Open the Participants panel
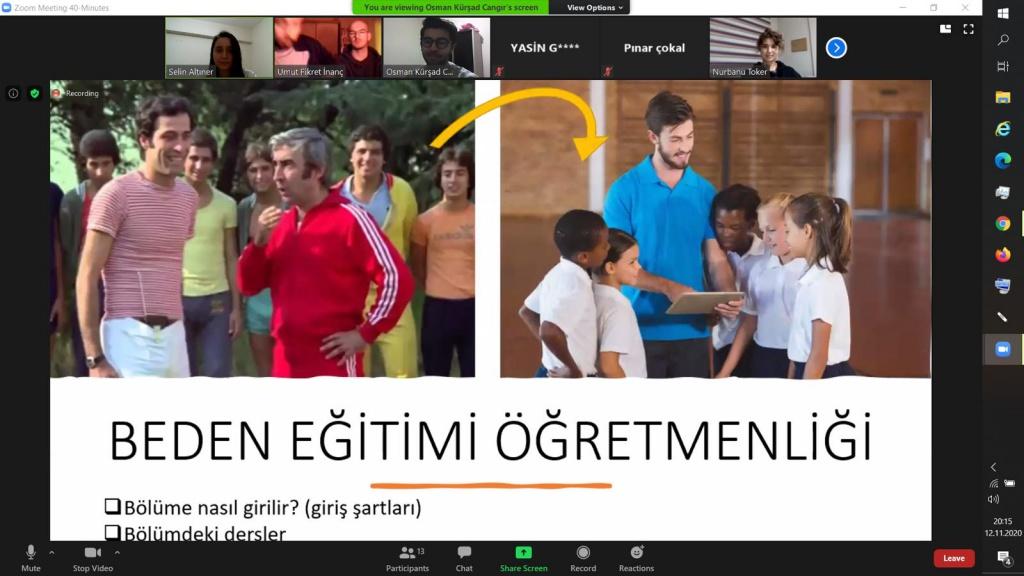The width and height of the screenshot is (1024, 576). [x=408, y=558]
